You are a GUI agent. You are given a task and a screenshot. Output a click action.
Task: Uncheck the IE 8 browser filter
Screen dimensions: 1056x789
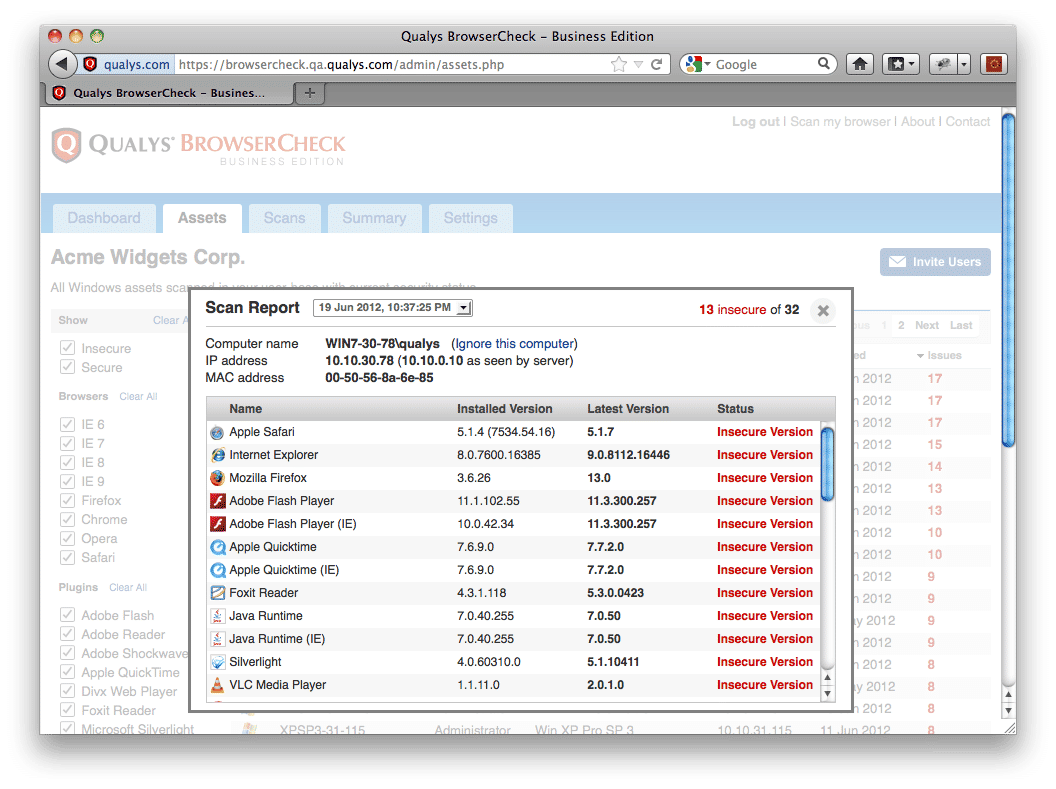coord(67,462)
